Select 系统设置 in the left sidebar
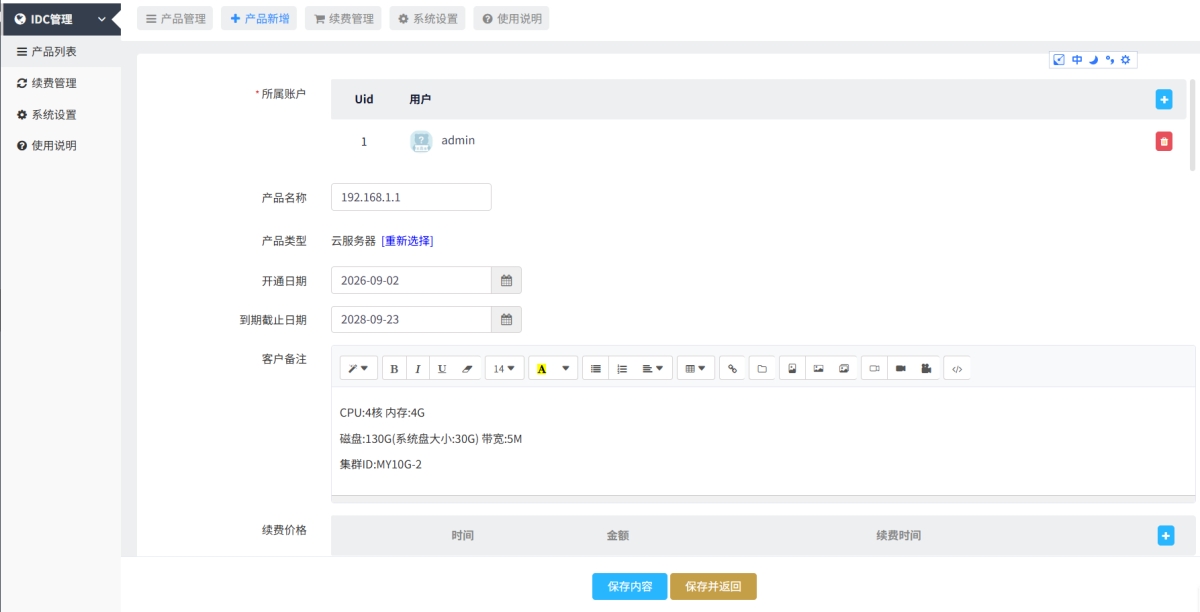This screenshot has height=612, width=1200. point(54,115)
